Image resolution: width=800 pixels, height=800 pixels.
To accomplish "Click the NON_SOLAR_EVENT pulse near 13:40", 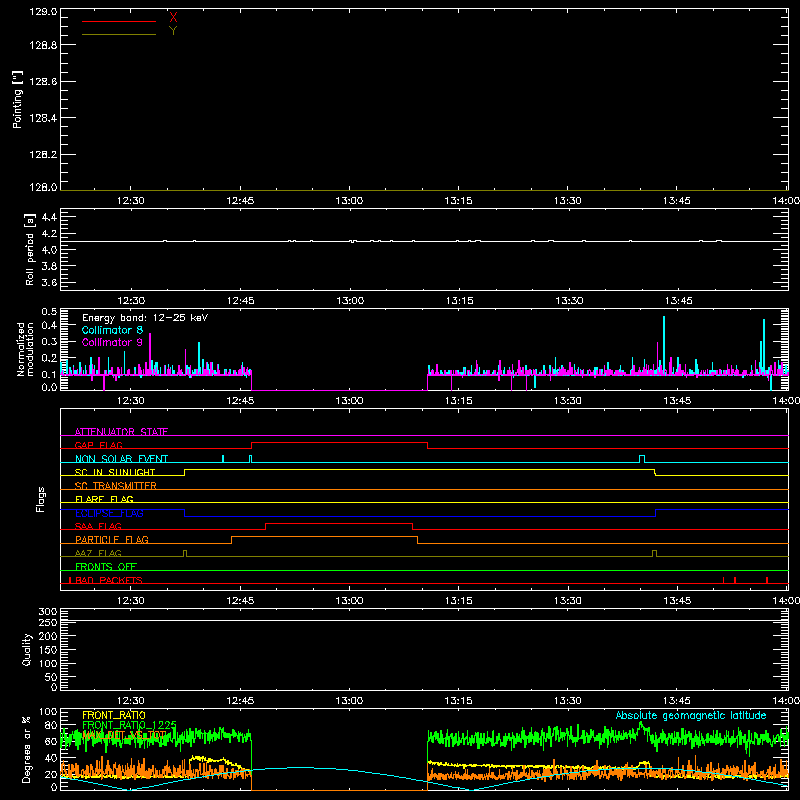I will pyautogui.click(x=642, y=459).
